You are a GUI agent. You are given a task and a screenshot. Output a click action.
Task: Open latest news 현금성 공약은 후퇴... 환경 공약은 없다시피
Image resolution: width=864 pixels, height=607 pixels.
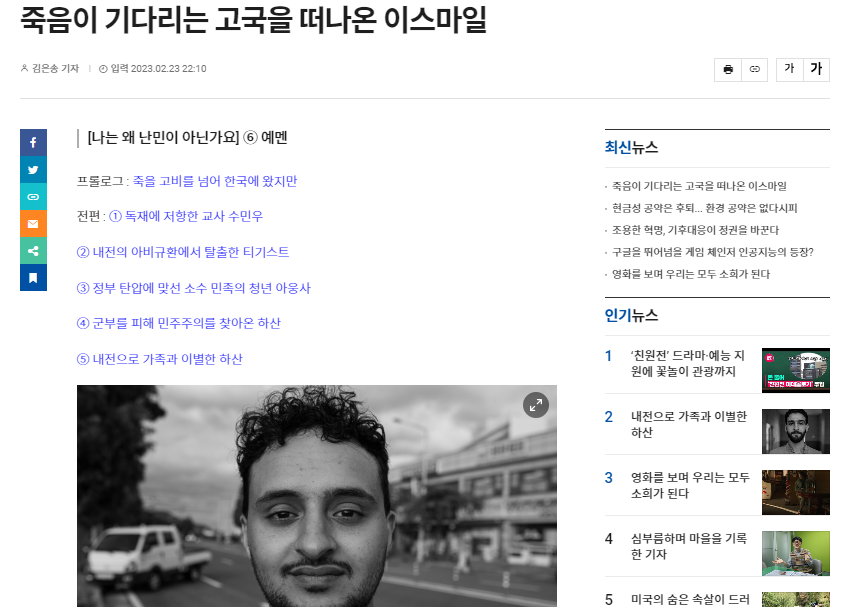tap(705, 208)
